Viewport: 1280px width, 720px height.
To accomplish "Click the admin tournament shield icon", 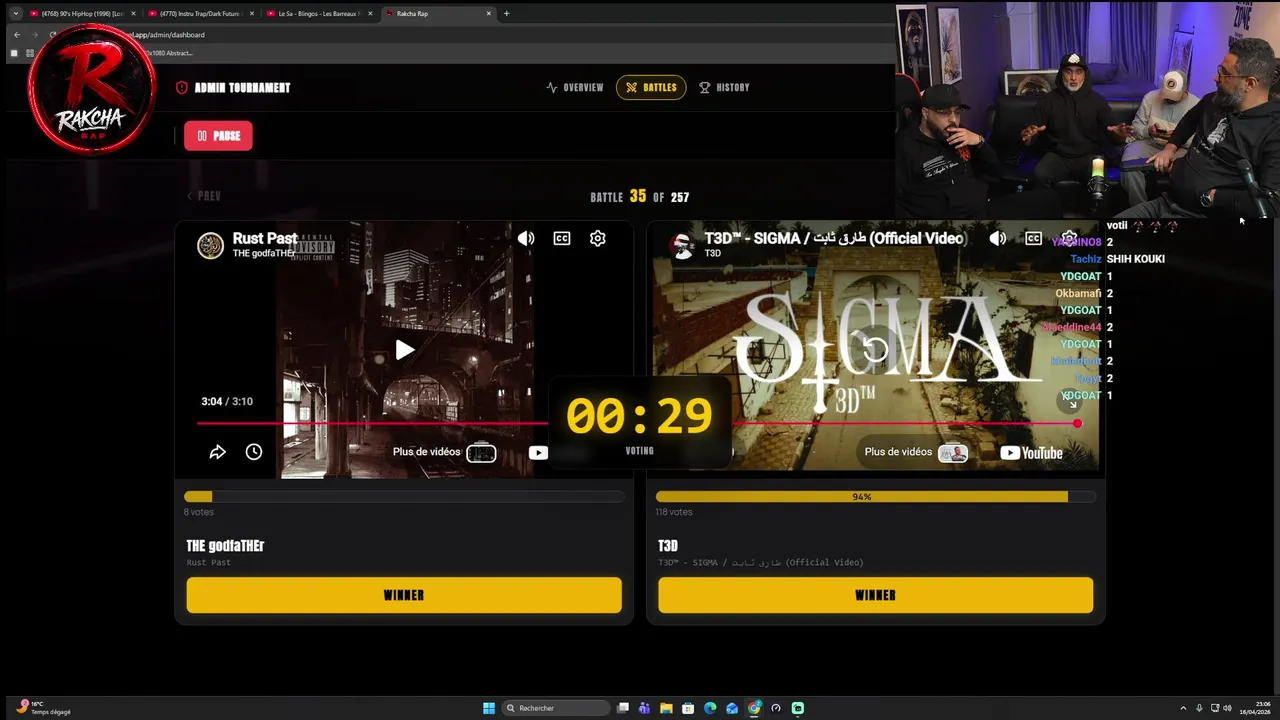I will click(182, 87).
